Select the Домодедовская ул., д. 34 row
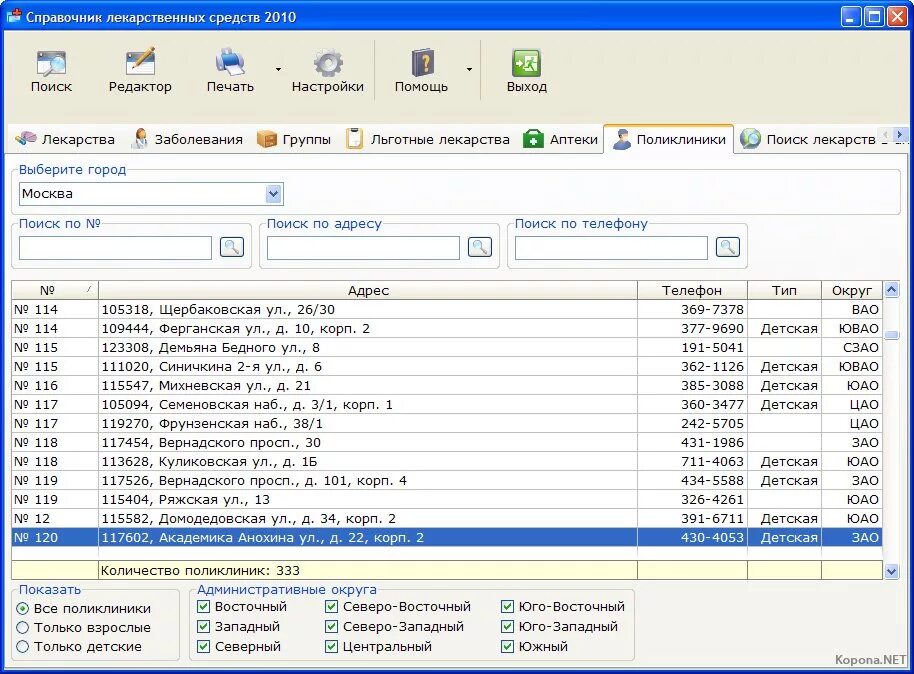The width and height of the screenshot is (914, 674). click(447, 518)
